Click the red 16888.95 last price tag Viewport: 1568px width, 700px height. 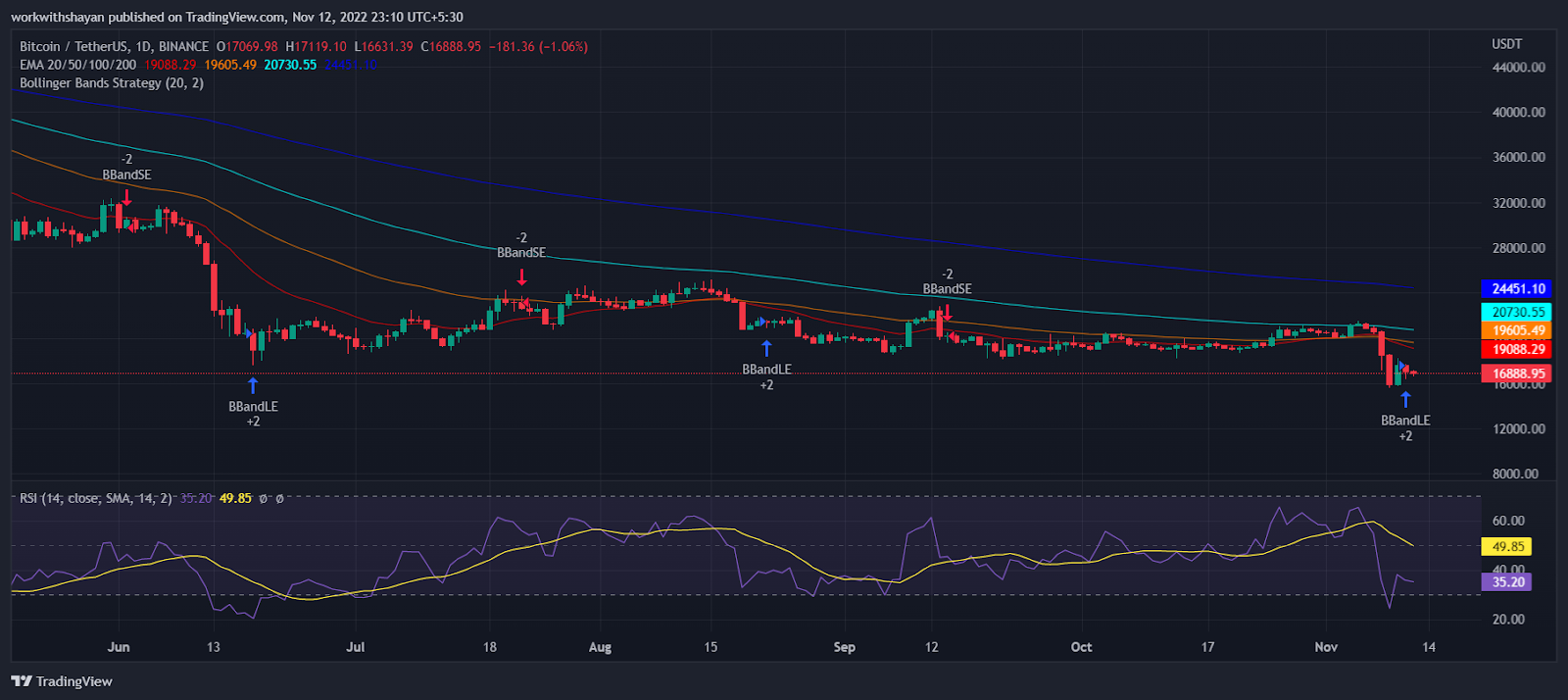1517,374
